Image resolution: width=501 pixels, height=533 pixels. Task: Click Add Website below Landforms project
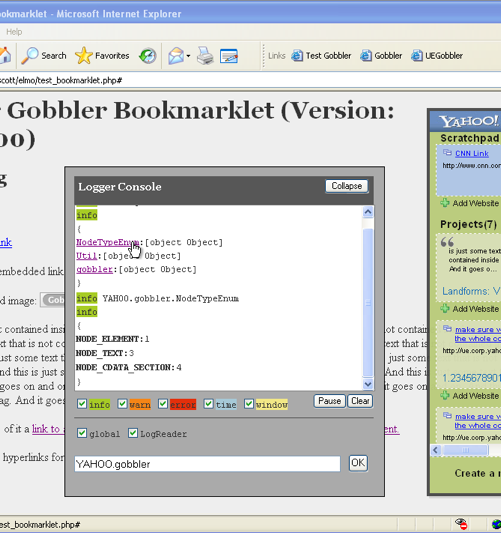[470, 309]
